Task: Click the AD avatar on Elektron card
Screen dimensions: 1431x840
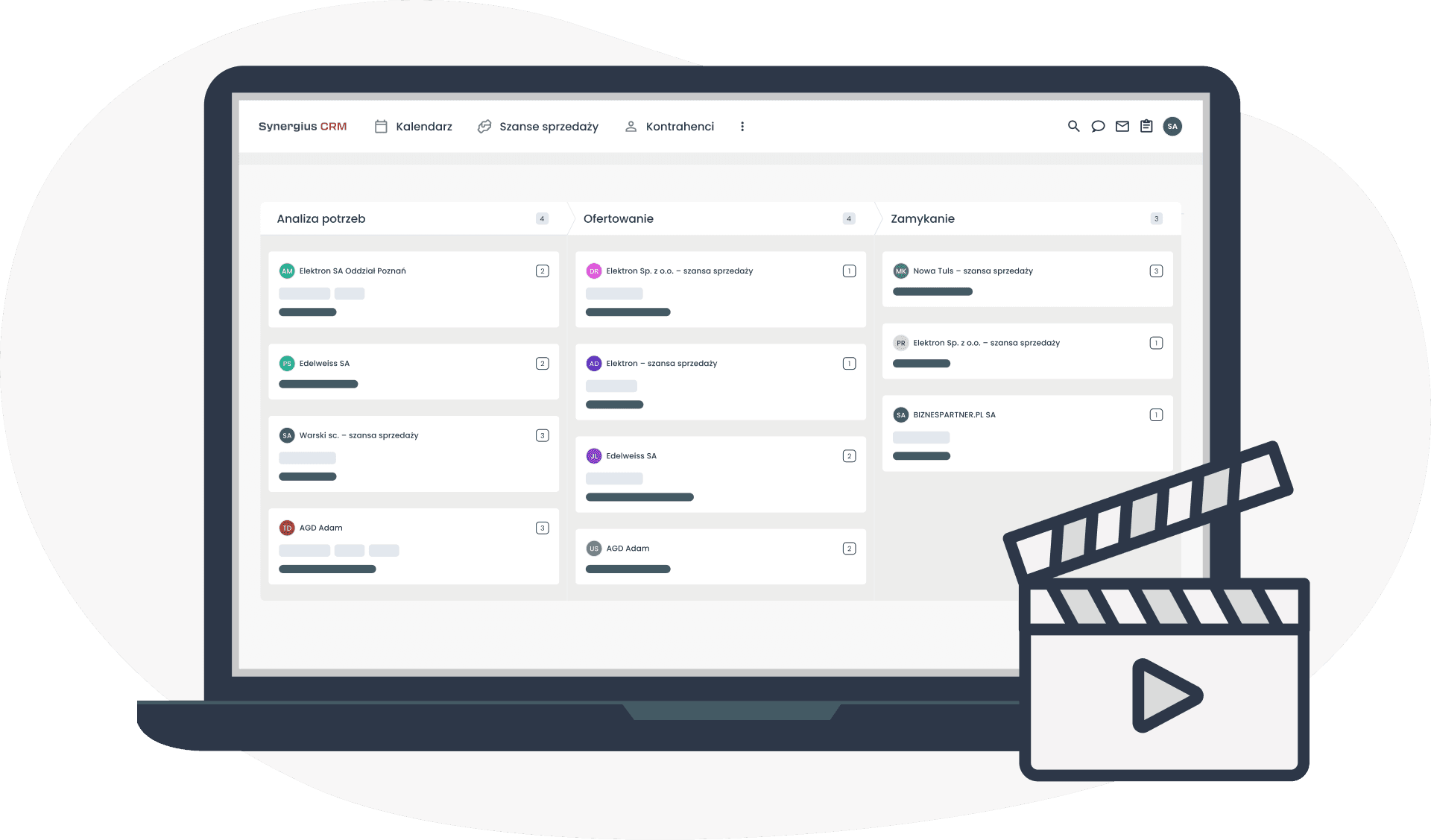Action: (594, 364)
